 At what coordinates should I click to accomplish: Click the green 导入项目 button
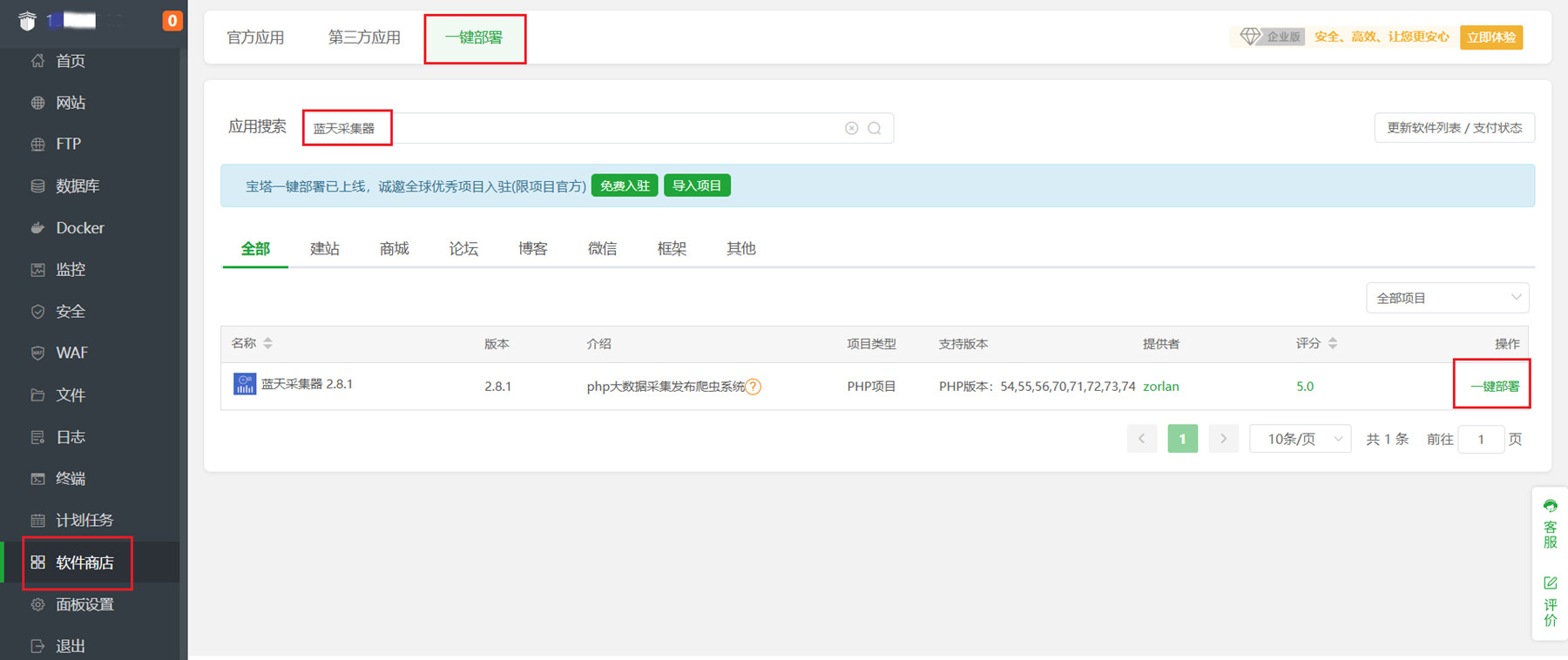pyautogui.click(x=697, y=185)
